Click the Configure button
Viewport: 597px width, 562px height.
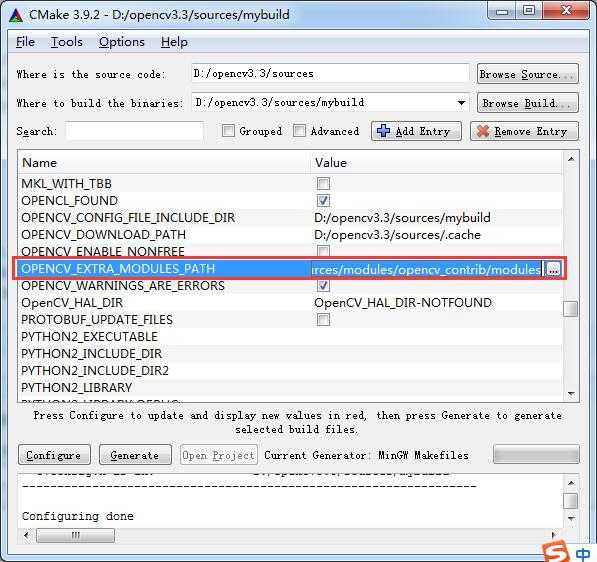click(x=54, y=455)
